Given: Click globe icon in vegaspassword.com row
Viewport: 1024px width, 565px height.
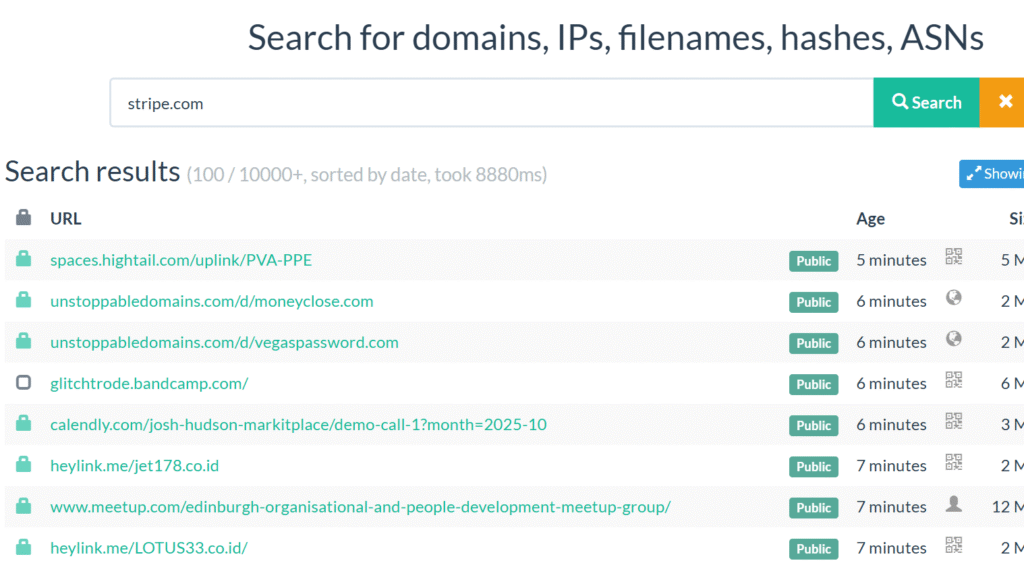Looking at the screenshot, I should (x=954, y=339).
